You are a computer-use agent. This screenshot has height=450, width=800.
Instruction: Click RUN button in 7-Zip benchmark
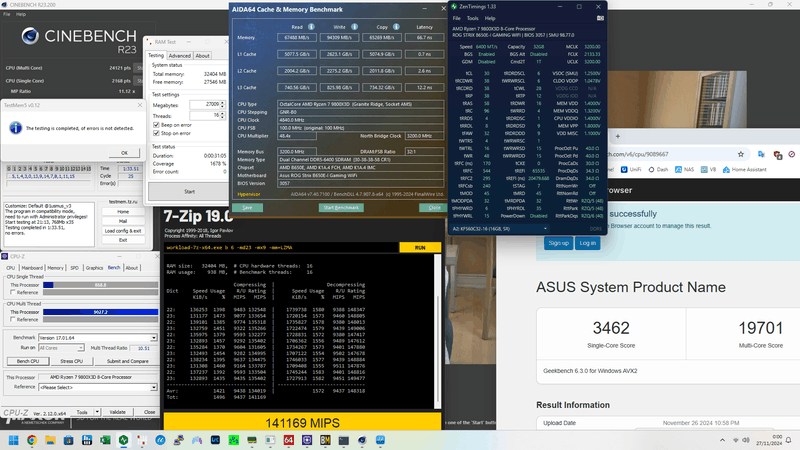[420, 247]
